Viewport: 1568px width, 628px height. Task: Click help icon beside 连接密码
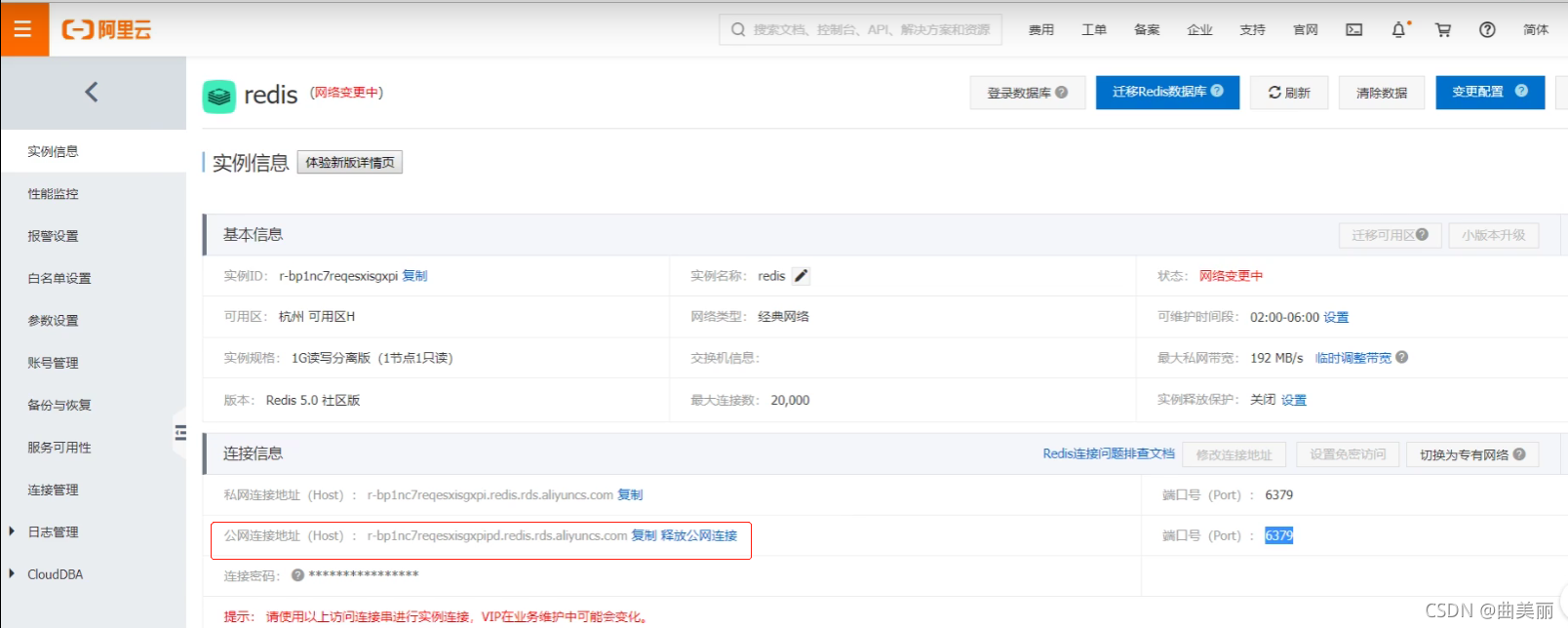pos(298,575)
